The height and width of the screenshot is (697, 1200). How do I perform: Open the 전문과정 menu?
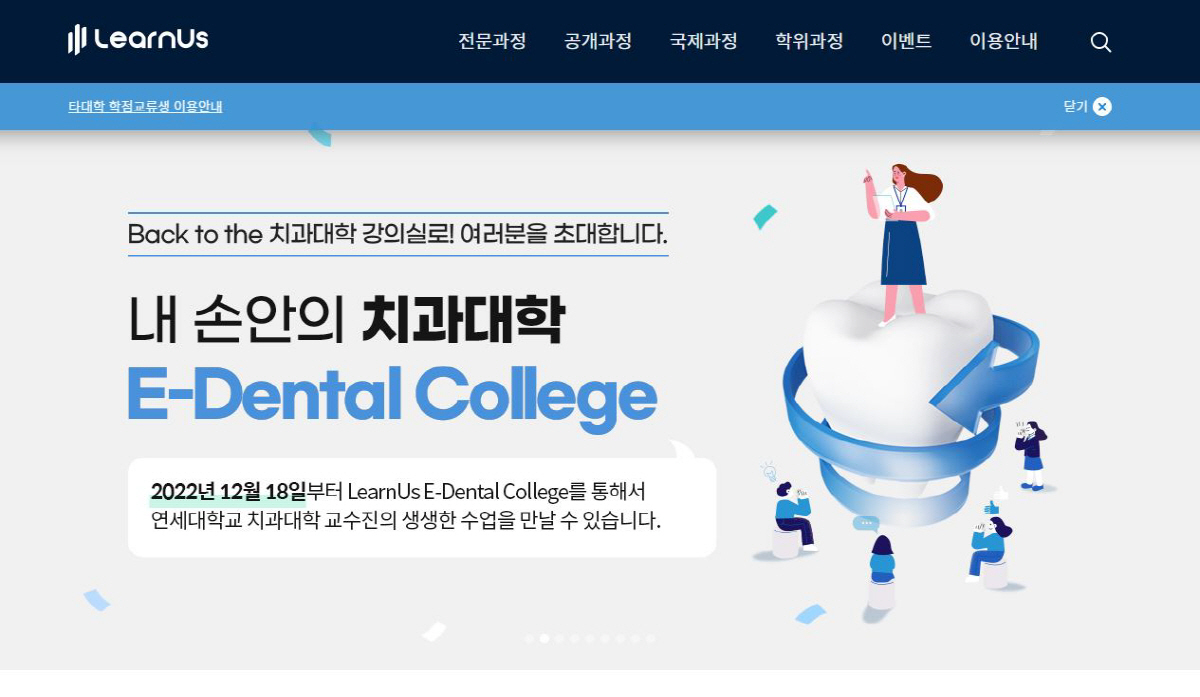point(492,41)
